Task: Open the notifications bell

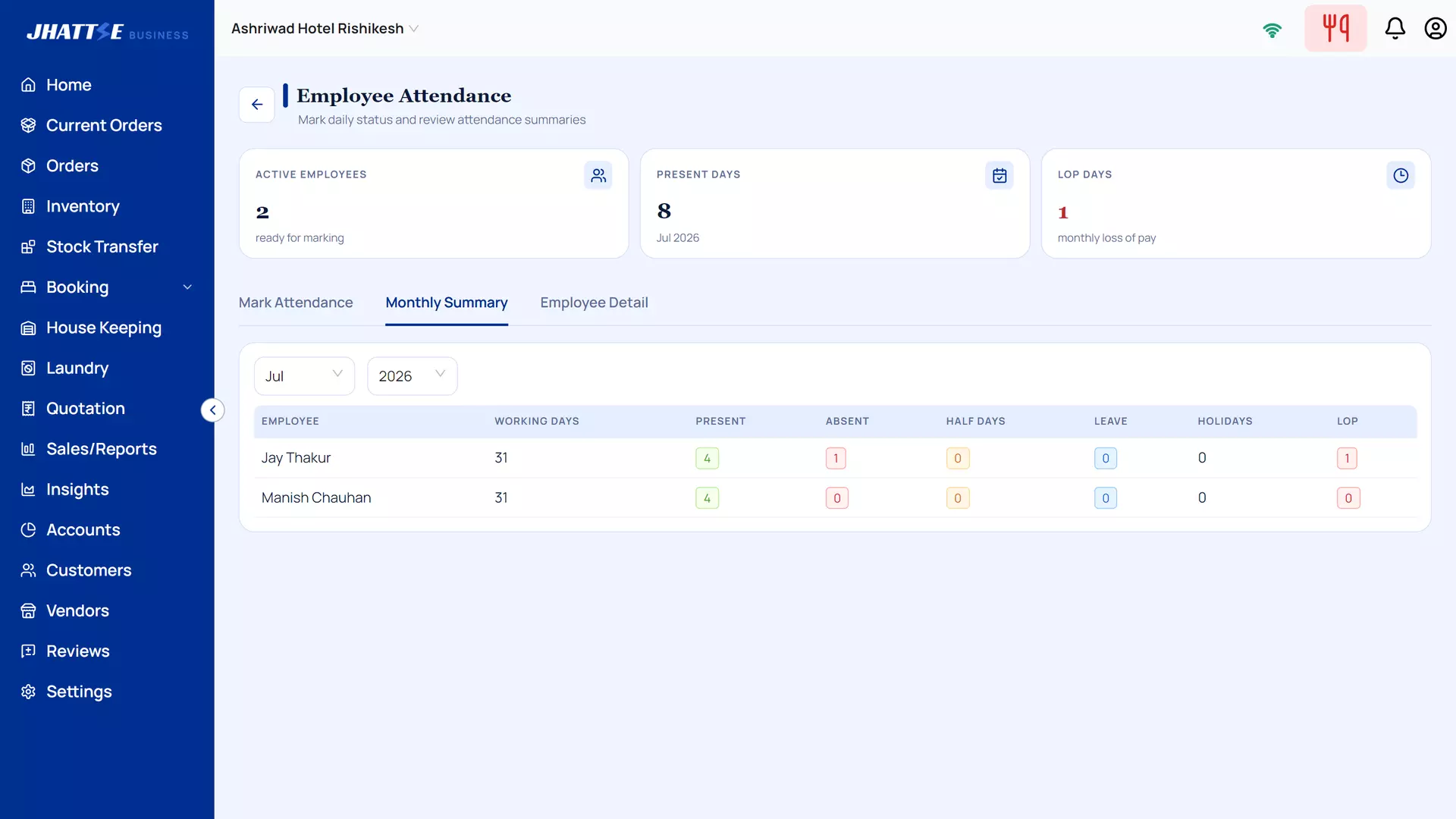Action: tap(1395, 28)
